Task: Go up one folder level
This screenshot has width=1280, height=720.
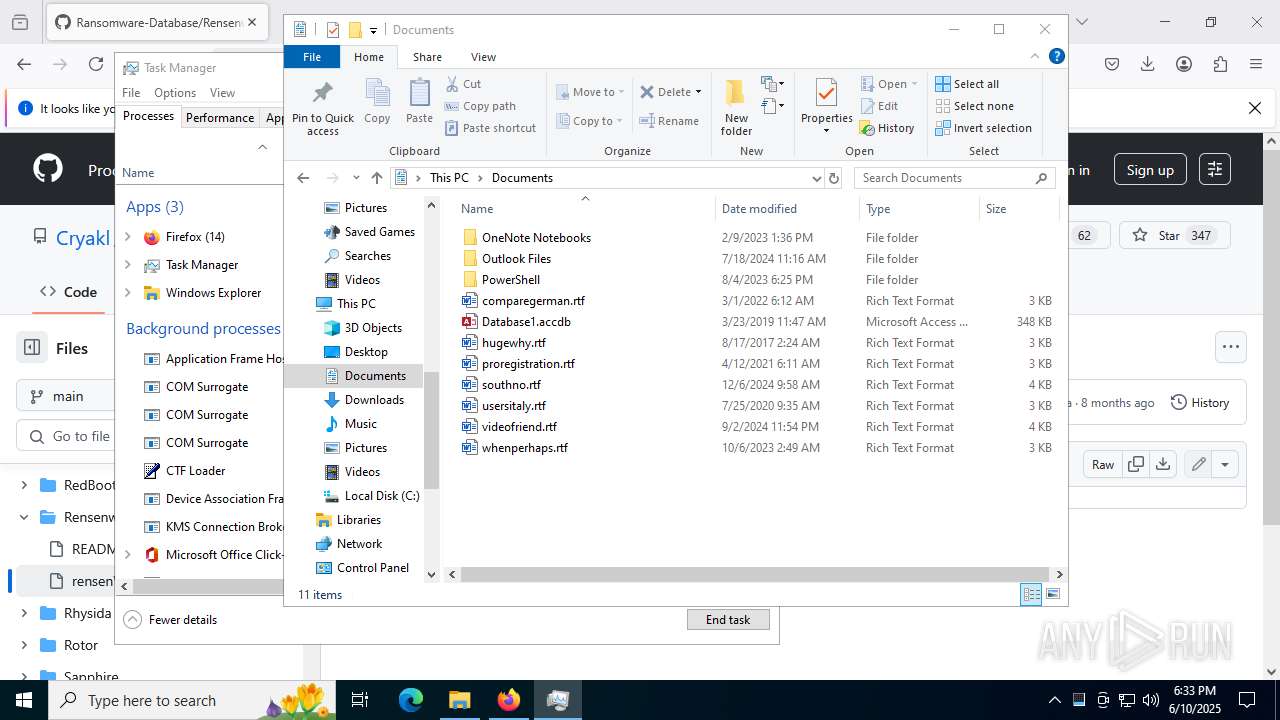Action: (376, 178)
